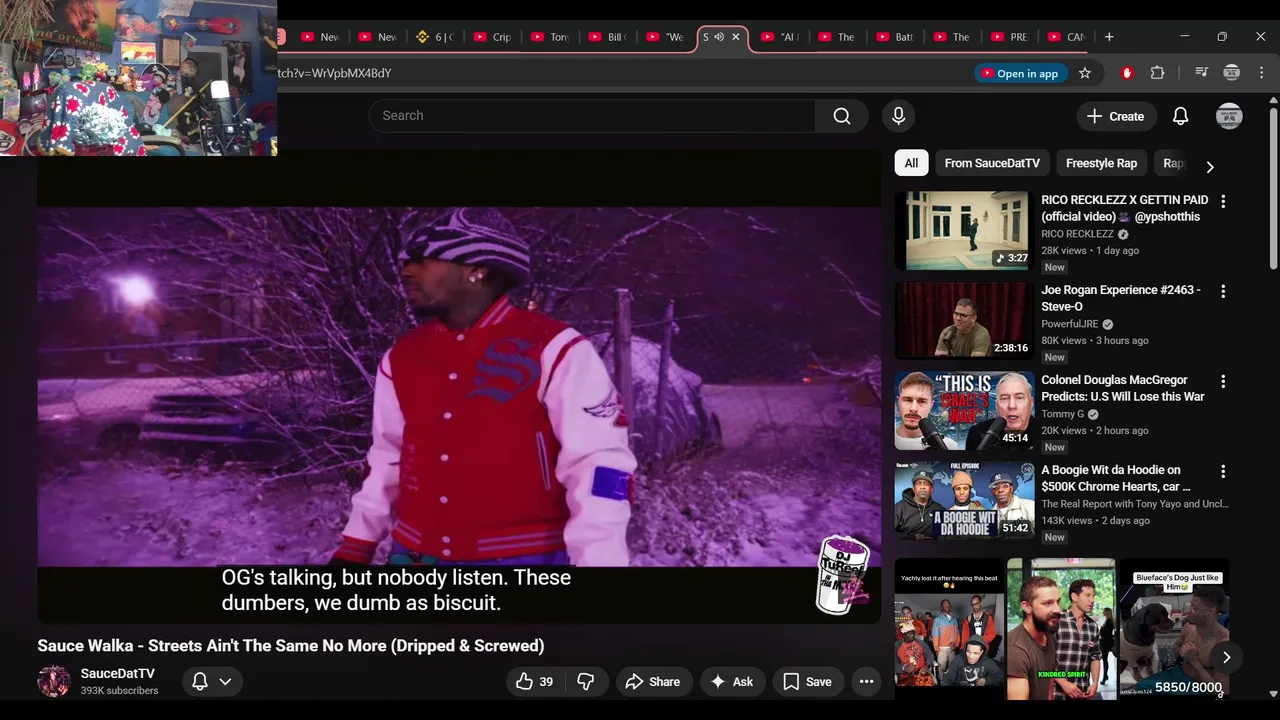
Task: Focus the YouTube search field
Action: tap(592, 116)
